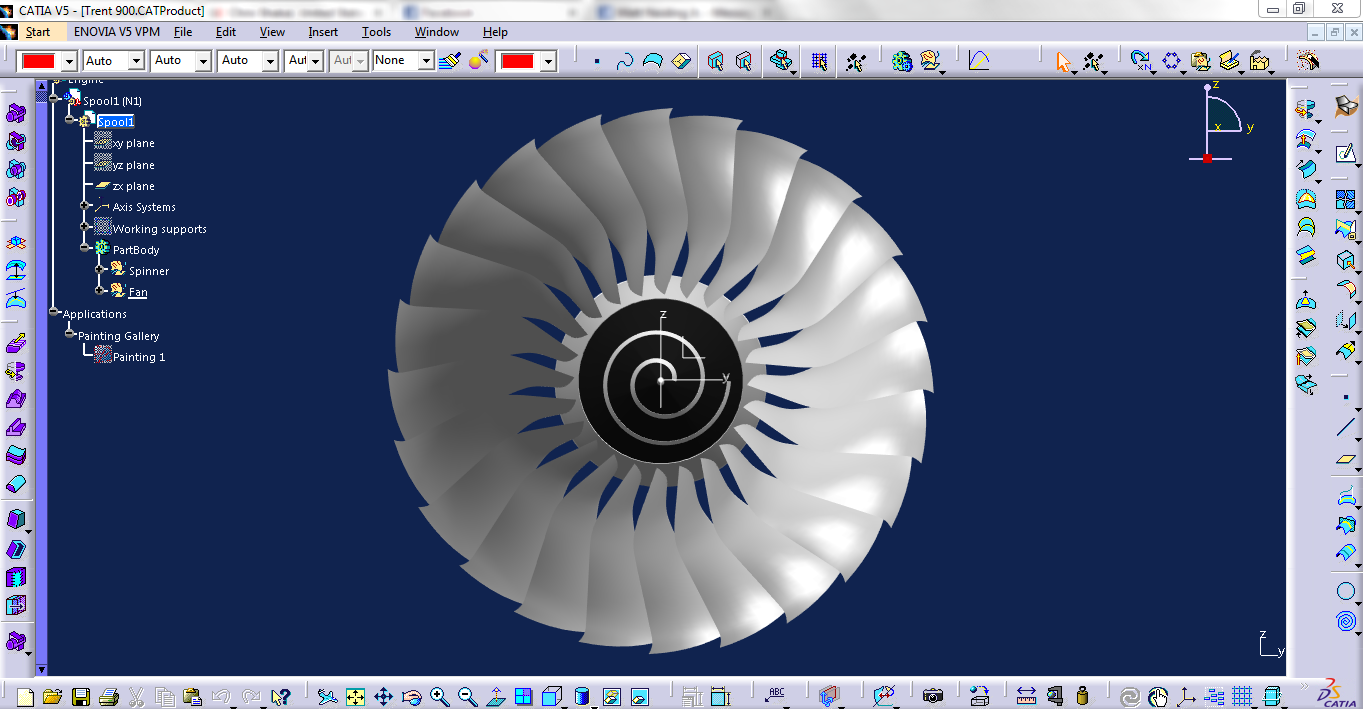This screenshot has height=709, width=1363.
Task: Open the None layer dropdown
Action: [426, 61]
